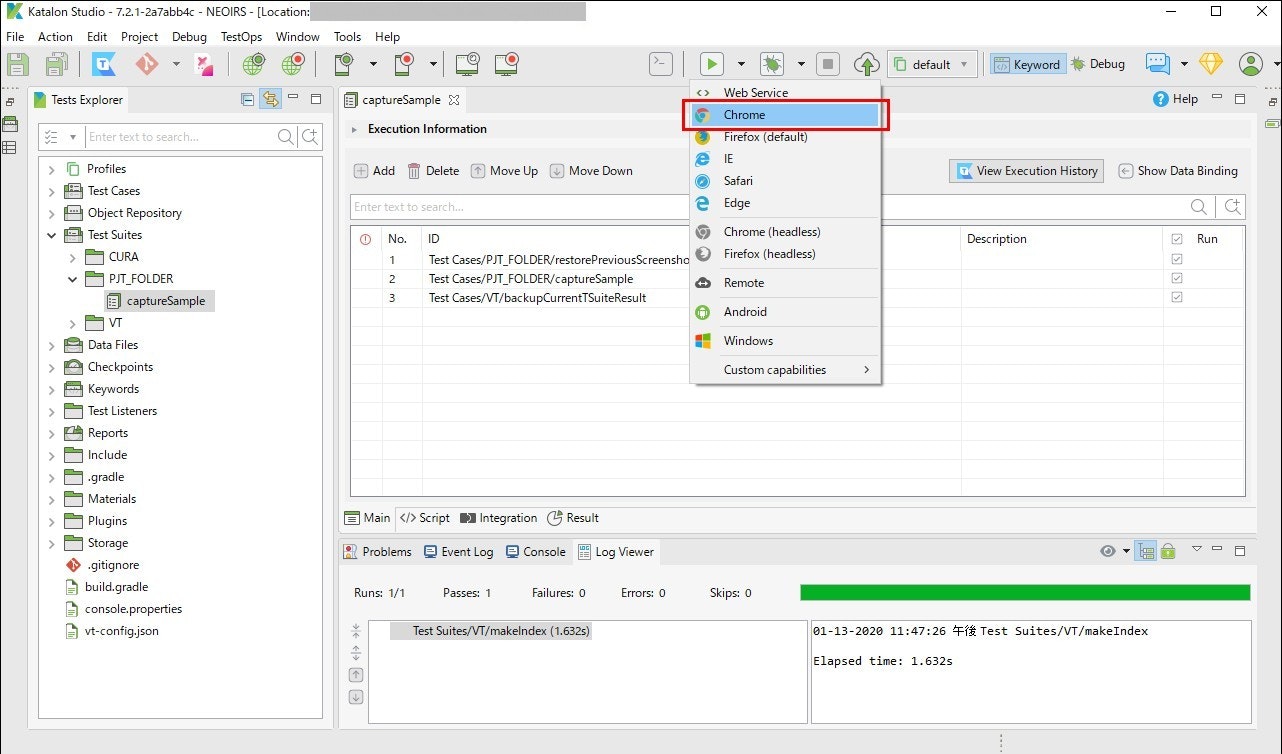Open the Spy Mobile dropdown arrow
Viewport: 1282px width, 754px height.
373,65
